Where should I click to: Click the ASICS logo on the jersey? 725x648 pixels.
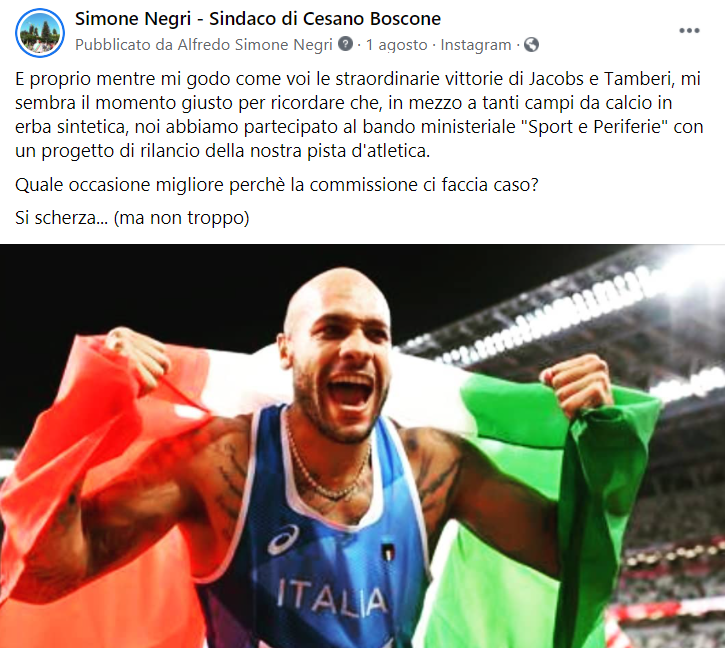click(x=283, y=539)
